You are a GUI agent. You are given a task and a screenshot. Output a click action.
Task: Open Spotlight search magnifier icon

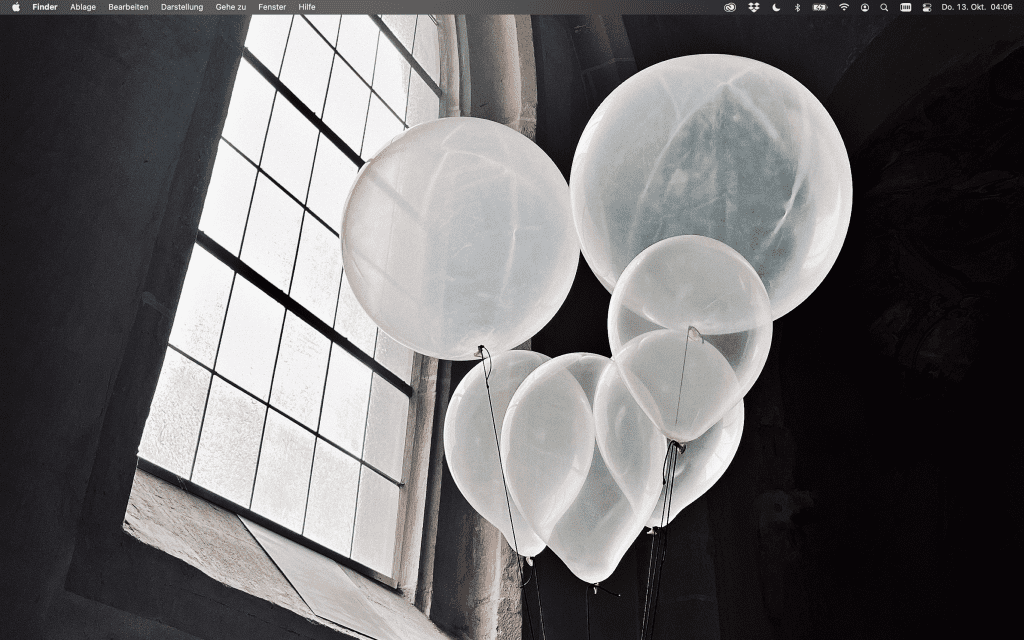pyautogui.click(x=884, y=7)
